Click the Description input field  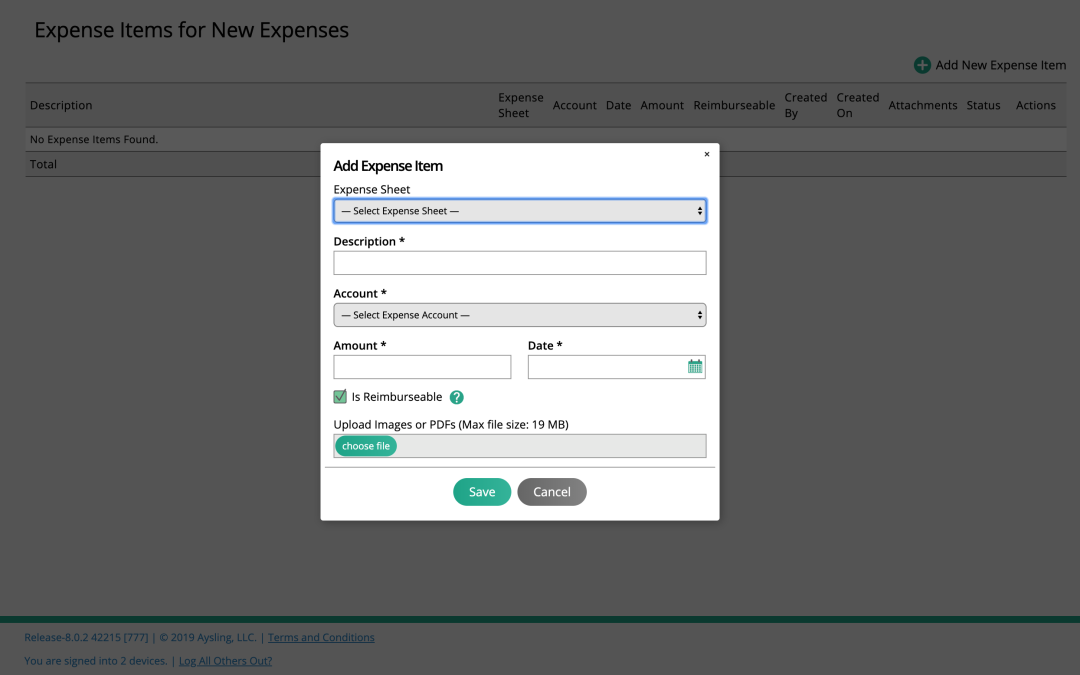point(519,262)
